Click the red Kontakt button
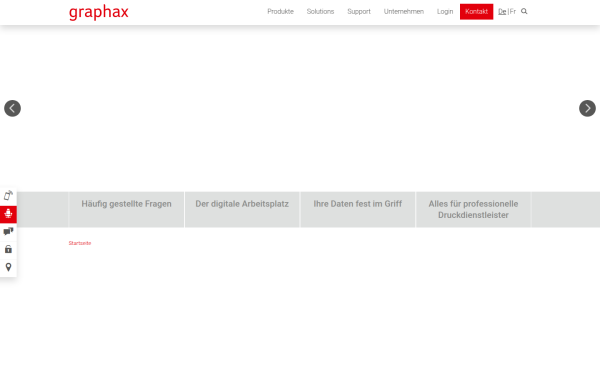The height and width of the screenshot is (375, 600). click(x=476, y=11)
